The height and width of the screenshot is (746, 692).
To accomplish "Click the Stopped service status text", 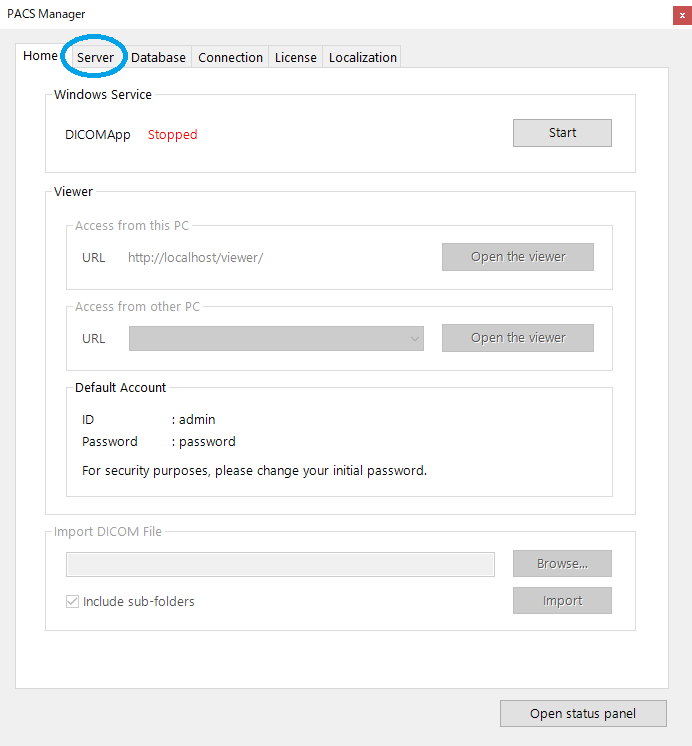I will pos(172,135).
